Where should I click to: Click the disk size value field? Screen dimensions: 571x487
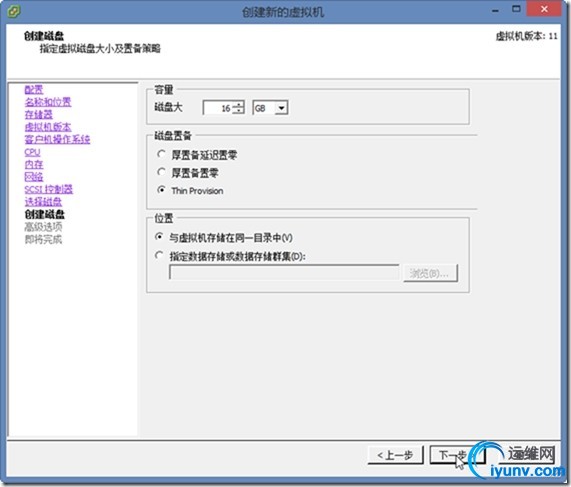point(218,108)
